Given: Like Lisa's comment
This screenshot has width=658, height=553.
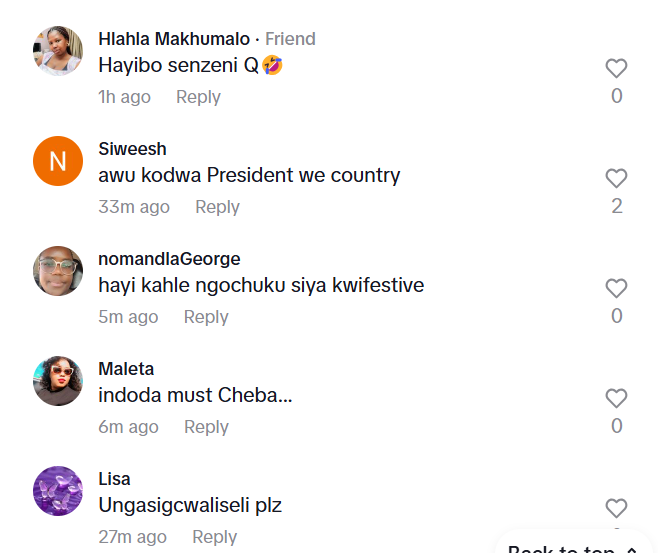Looking at the screenshot, I should click(616, 508).
